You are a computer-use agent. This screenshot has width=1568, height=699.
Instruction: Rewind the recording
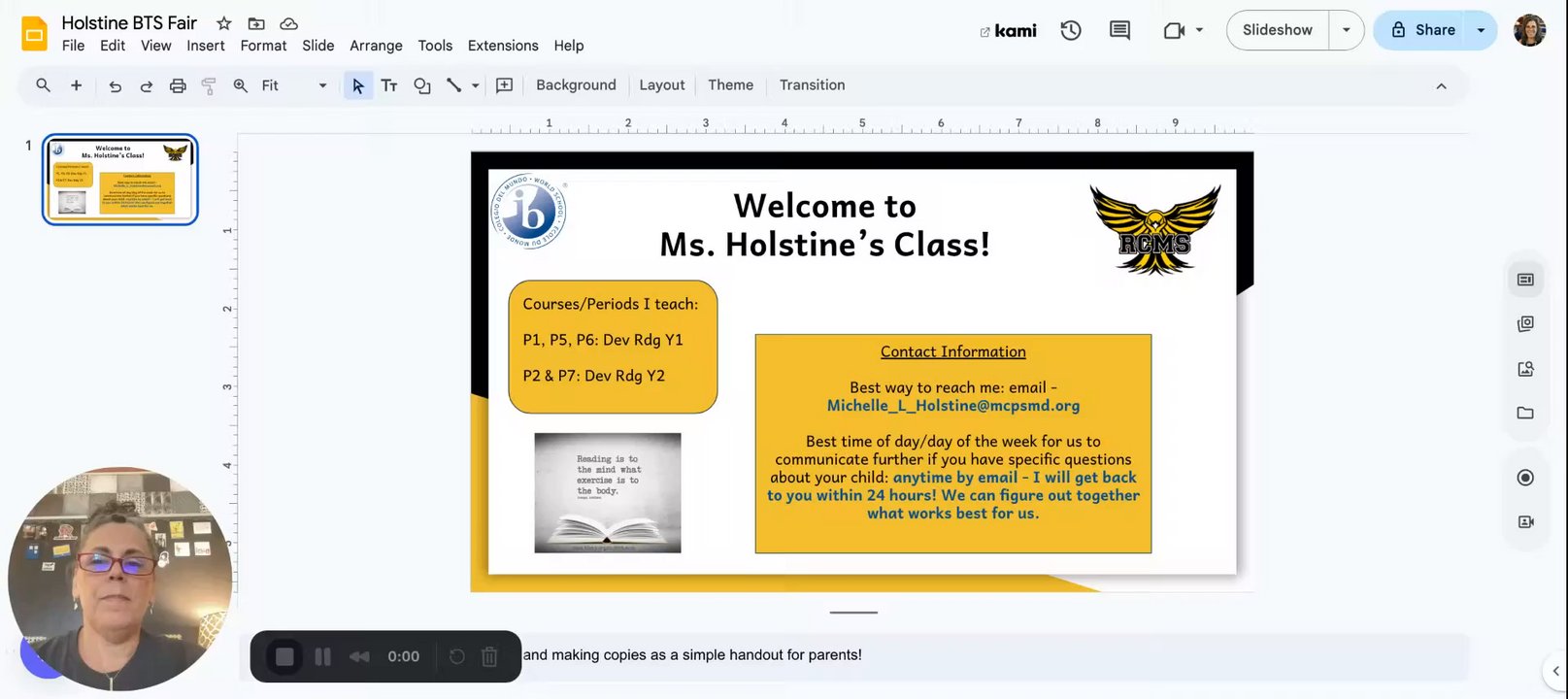pos(359,657)
